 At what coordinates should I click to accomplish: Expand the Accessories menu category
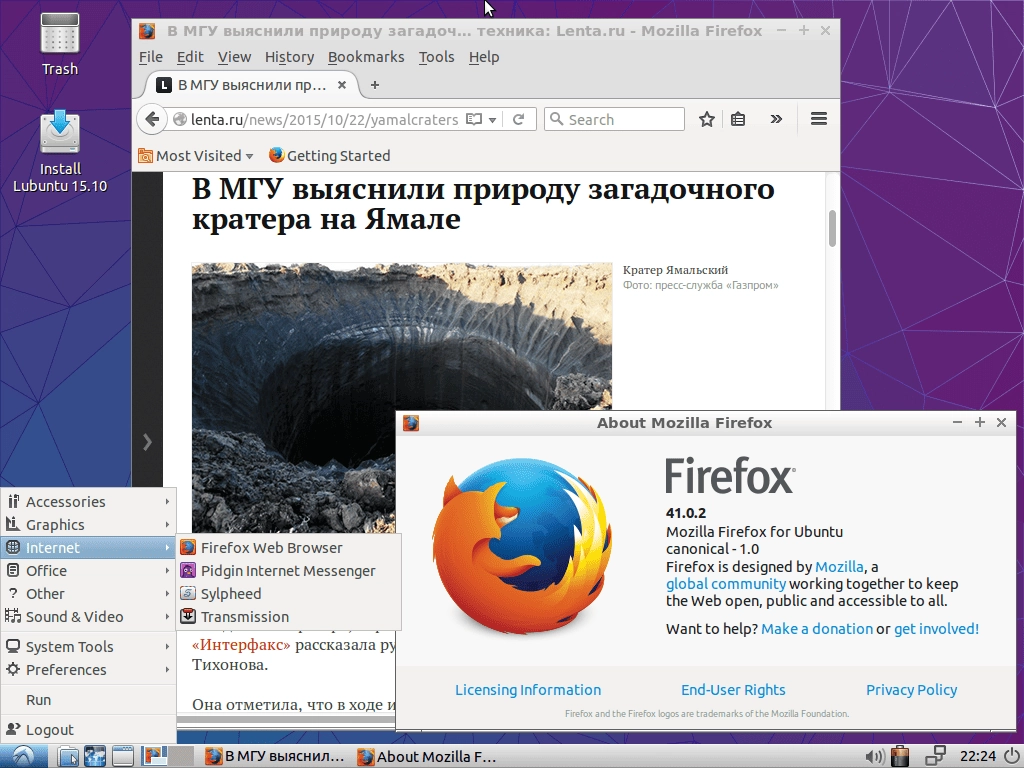point(89,502)
